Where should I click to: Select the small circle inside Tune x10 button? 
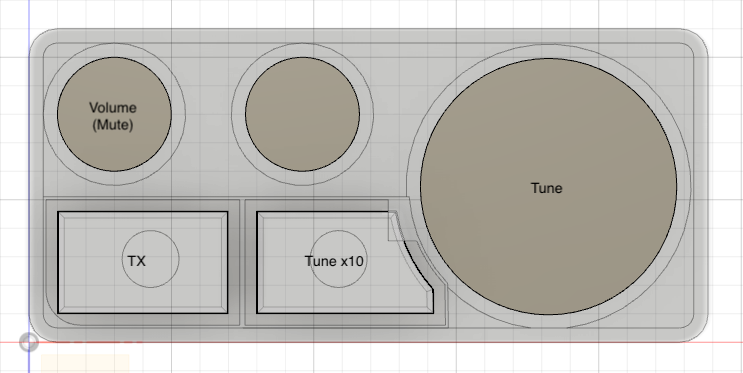pos(338,259)
